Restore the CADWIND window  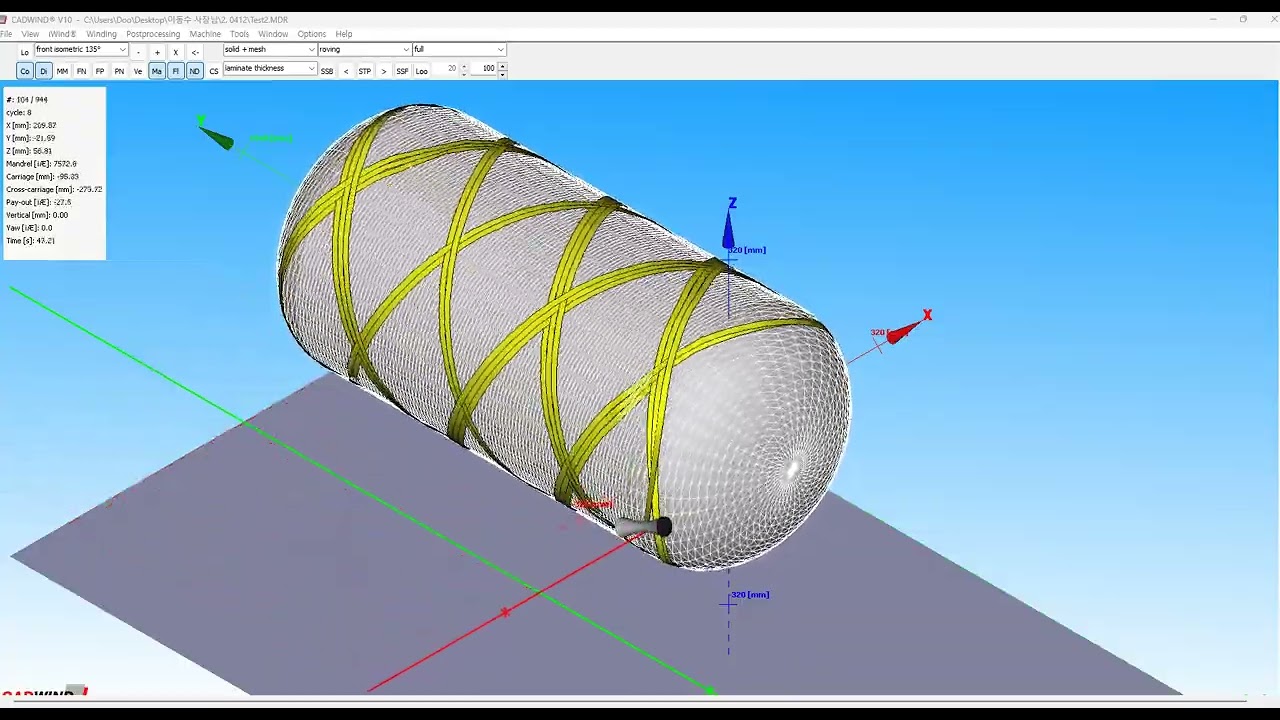1243,19
